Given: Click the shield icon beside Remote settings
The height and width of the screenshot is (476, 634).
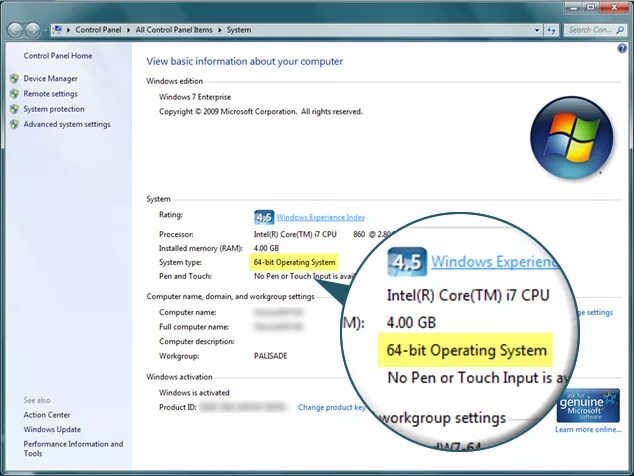Looking at the screenshot, I should [15, 94].
